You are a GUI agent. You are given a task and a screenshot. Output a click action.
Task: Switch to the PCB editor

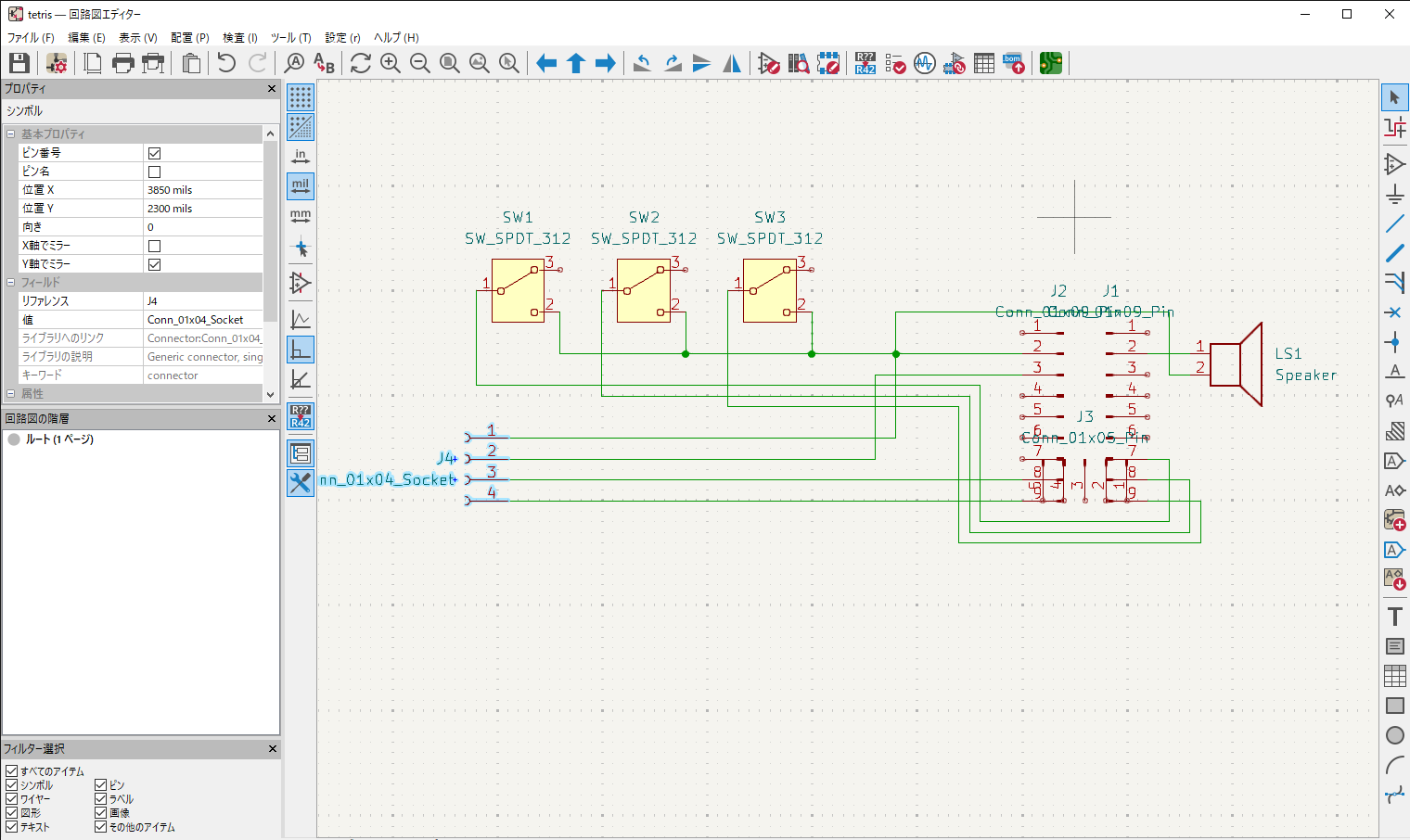point(1051,63)
